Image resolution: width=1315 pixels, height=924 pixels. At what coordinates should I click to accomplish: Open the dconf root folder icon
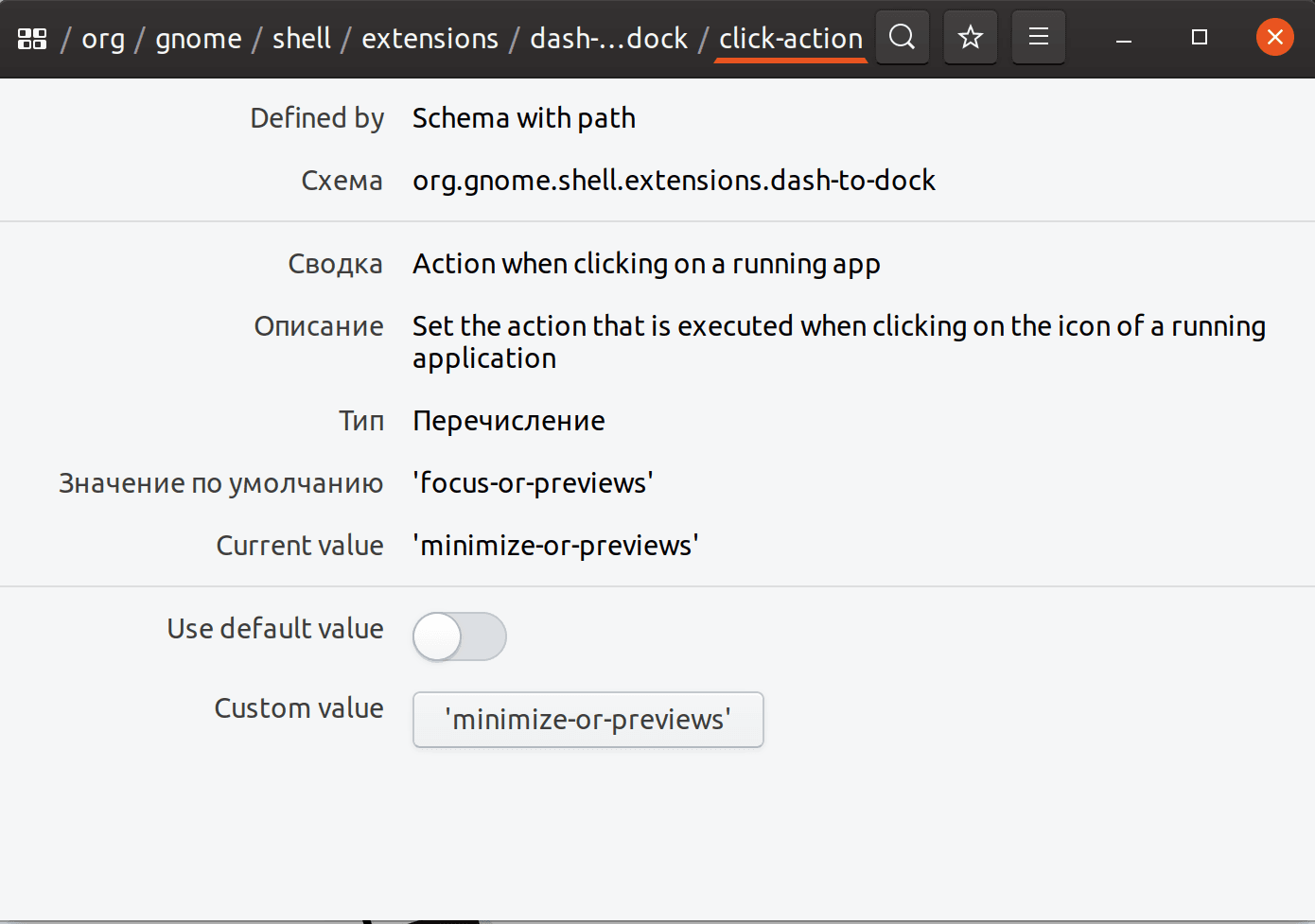32,39
